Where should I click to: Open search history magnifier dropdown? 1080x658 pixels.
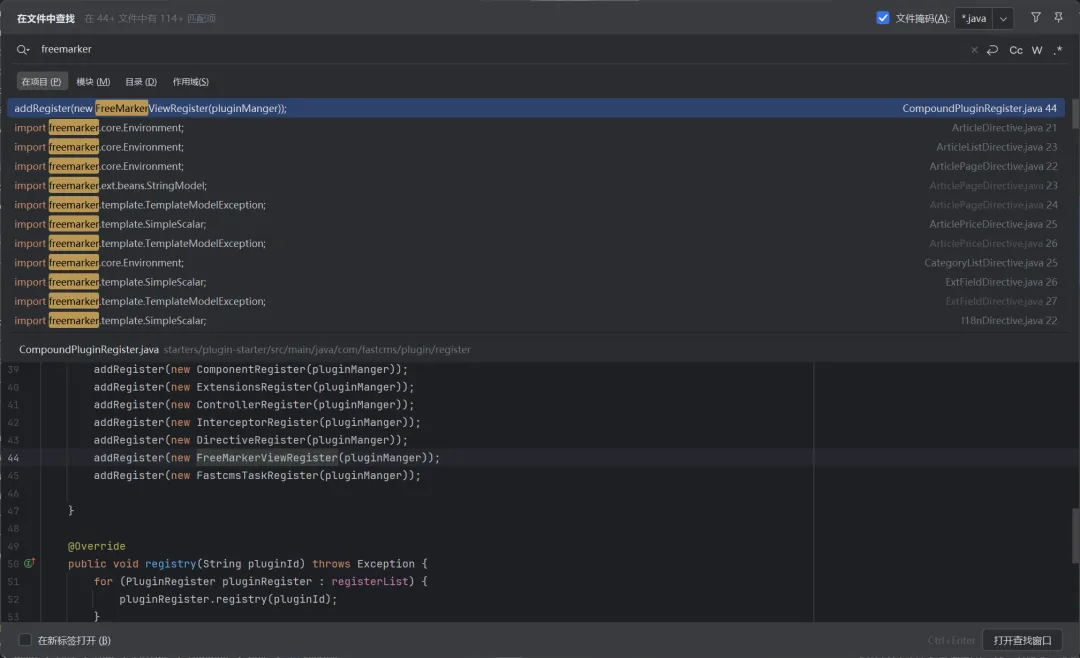(23, 50)
